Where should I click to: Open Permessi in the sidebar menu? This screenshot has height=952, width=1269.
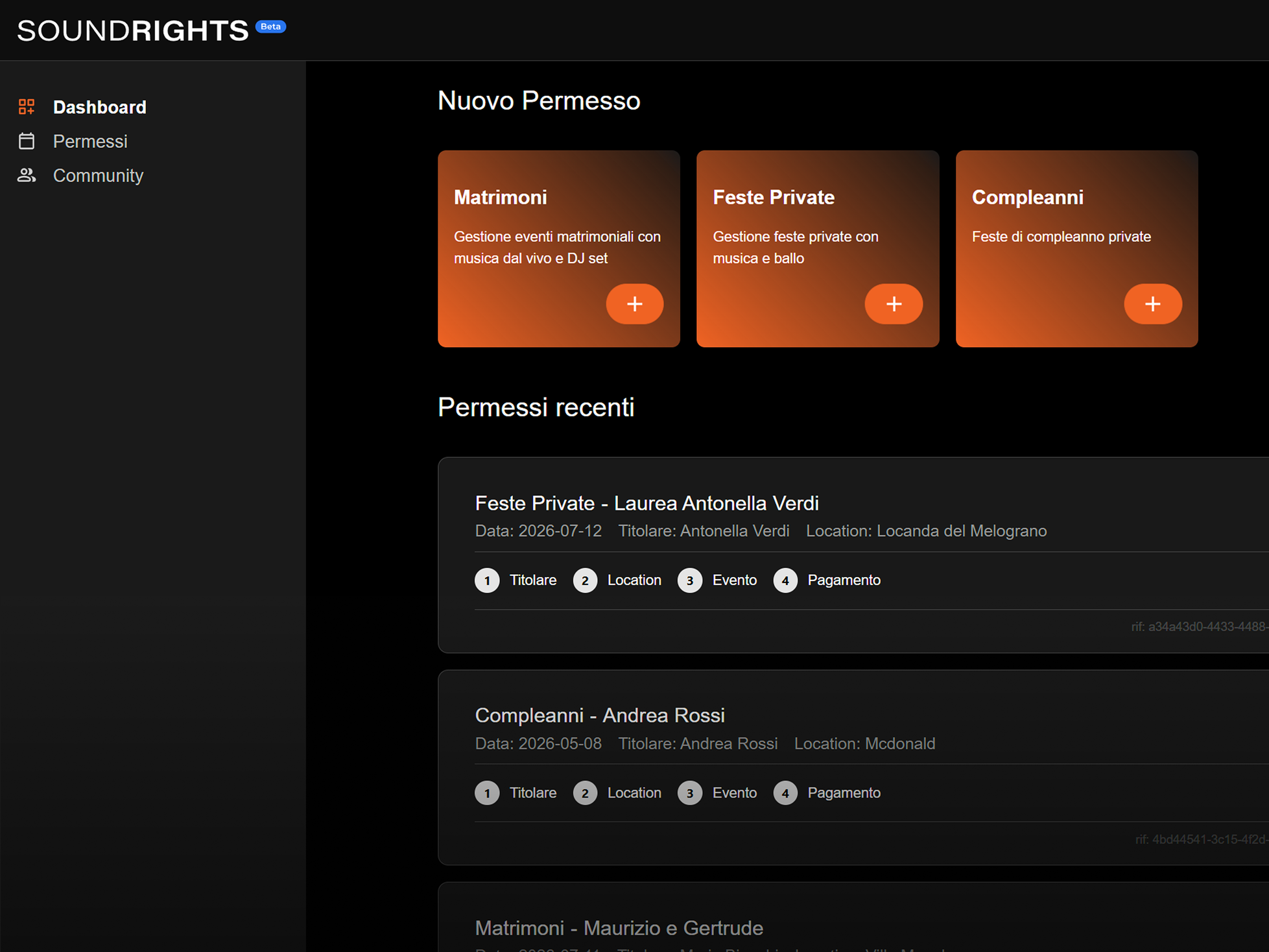[90, 141]
